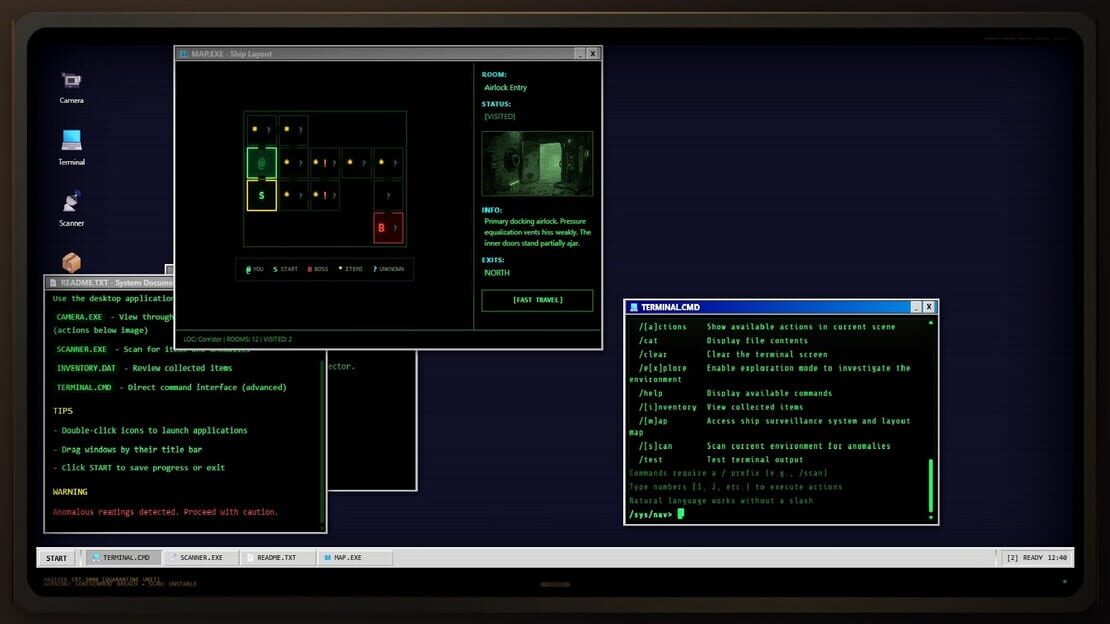Click the /[m]ap command line in terminal

click(770, 426)
